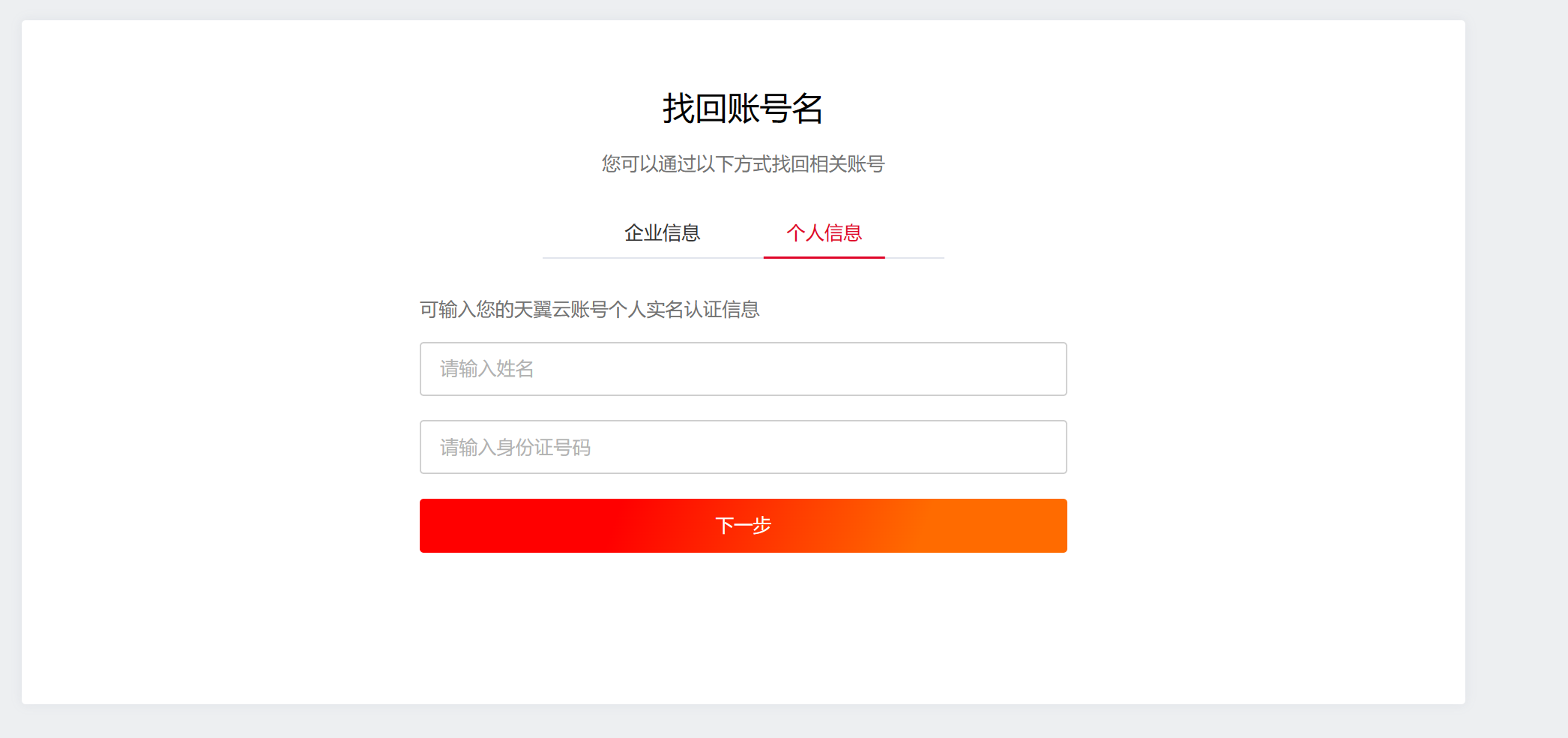1568x738 pixels.
Task: Click the 请输入姓名 name field
Action: (x=743, y=369)
